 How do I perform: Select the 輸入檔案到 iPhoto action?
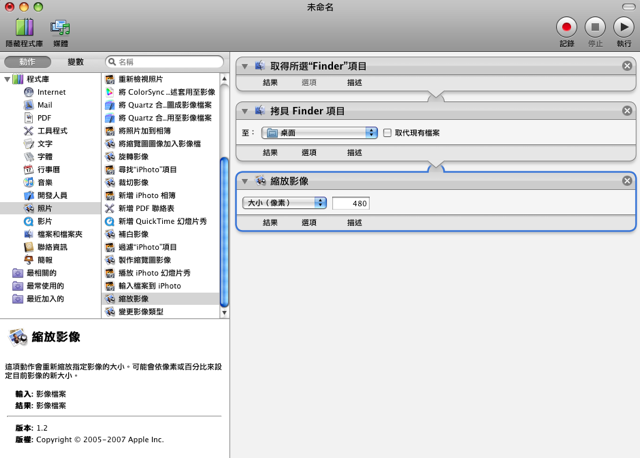160,286
